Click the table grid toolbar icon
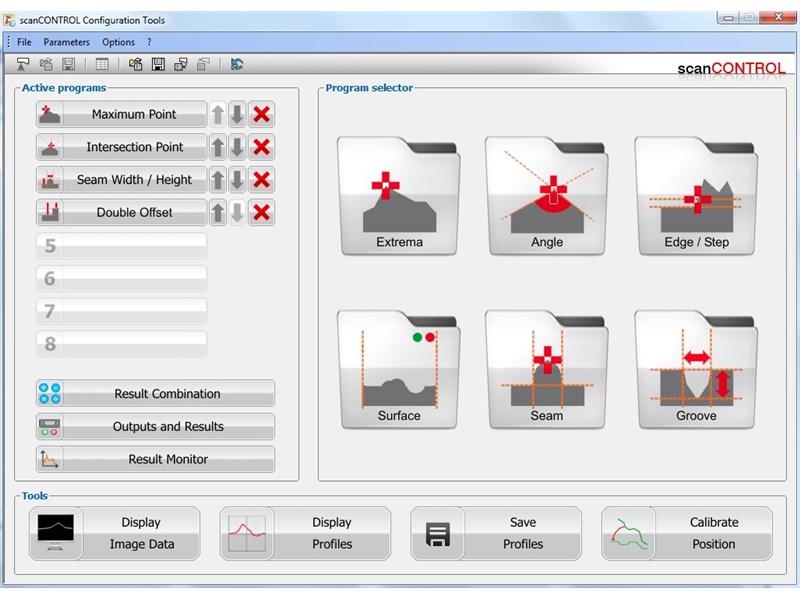Viewport: 800px width, 600px height. point(102,64)
